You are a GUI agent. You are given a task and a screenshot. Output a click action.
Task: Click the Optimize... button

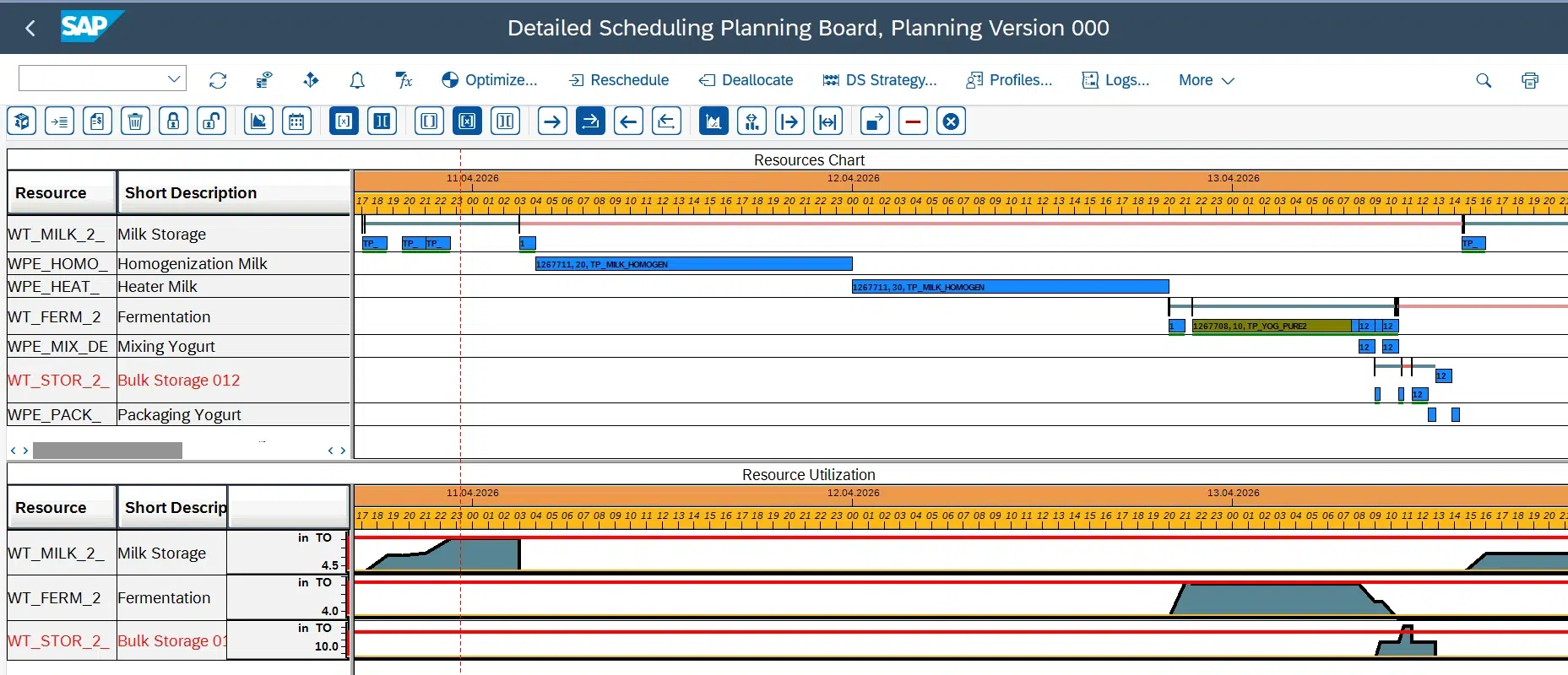click(x=490, y=80)
